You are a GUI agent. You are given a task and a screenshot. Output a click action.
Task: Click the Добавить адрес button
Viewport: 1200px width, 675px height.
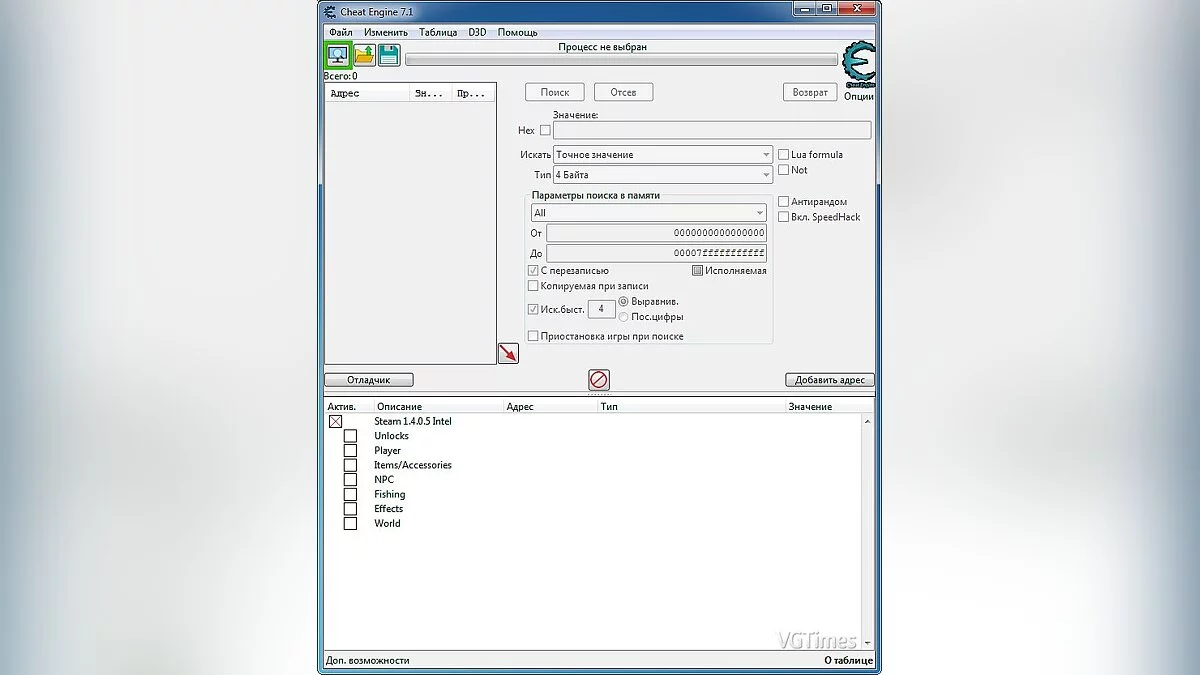[x=830, y=380]
